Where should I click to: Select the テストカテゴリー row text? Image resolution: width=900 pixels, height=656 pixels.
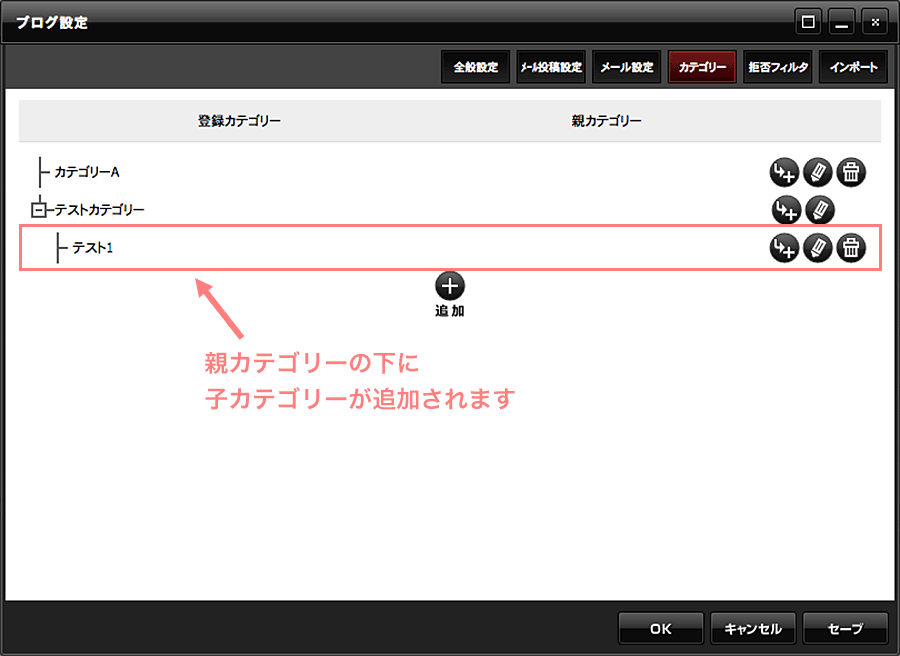99,210
